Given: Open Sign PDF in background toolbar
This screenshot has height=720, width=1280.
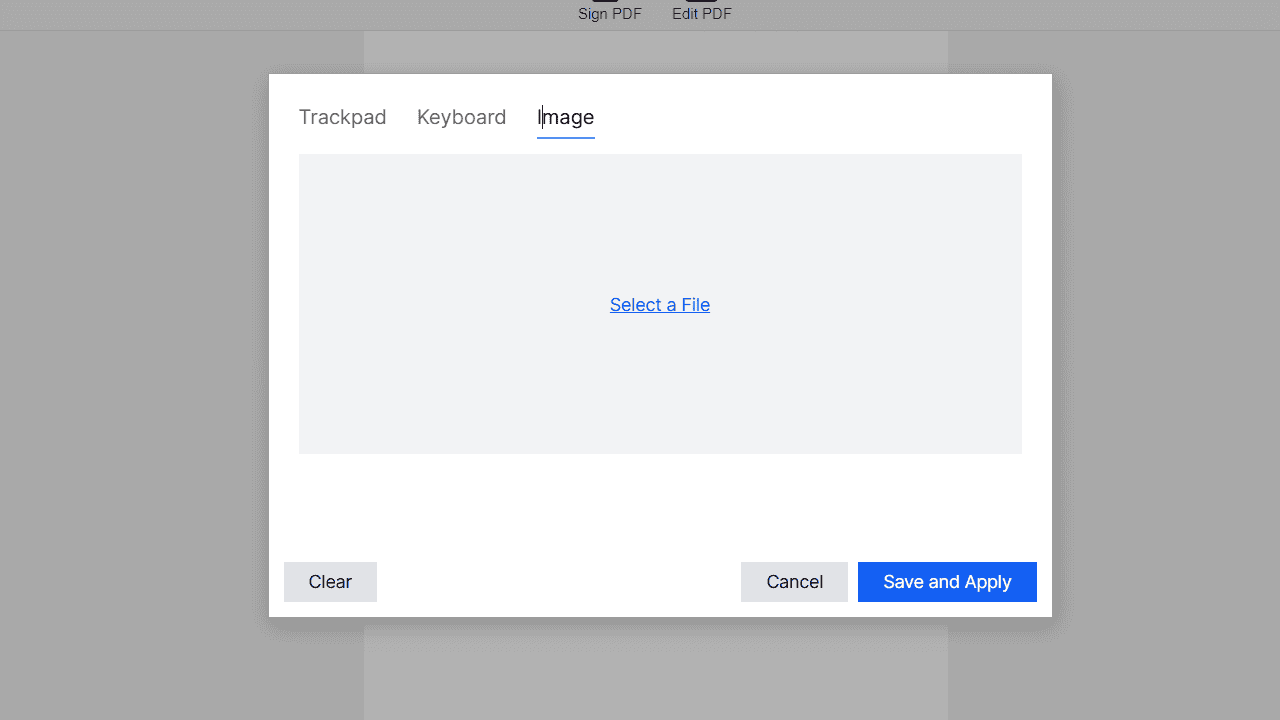Looking at the screenshot, I should pos(610,12).
